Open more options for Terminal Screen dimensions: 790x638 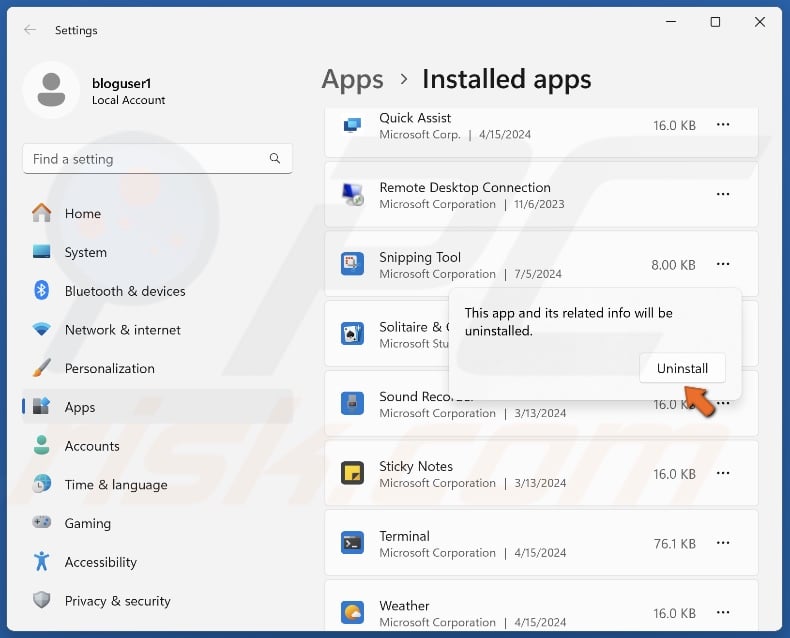[x=723, y=543]
